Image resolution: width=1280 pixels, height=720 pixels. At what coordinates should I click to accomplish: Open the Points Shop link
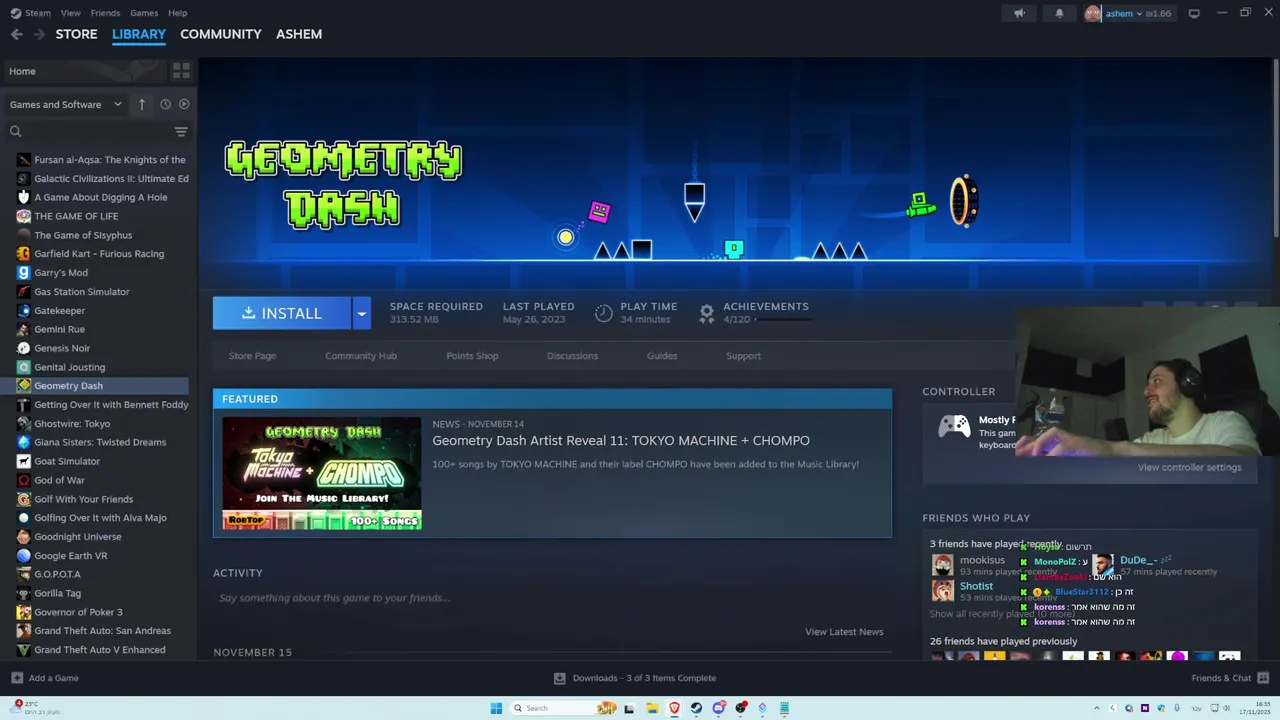tap(472, 356)
